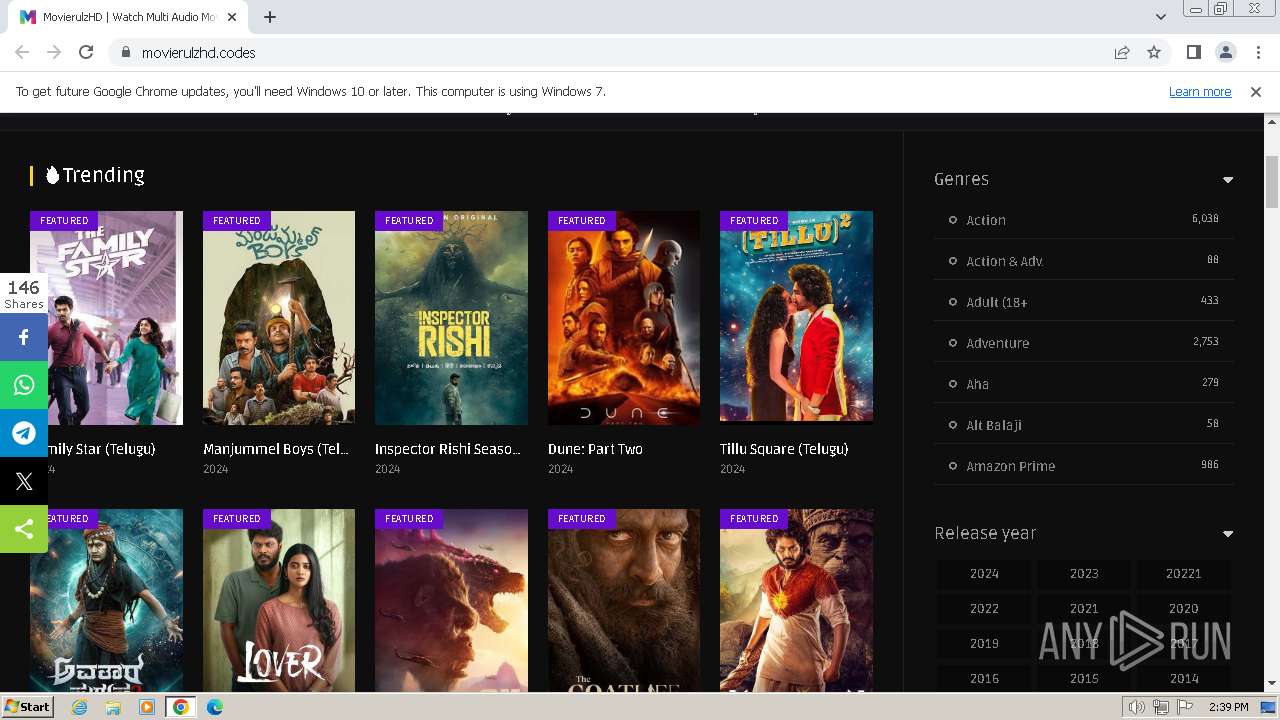Open the Godzilla Kong movie poster
Viewport: 1280px width, 720px height.
click(451, 600)
